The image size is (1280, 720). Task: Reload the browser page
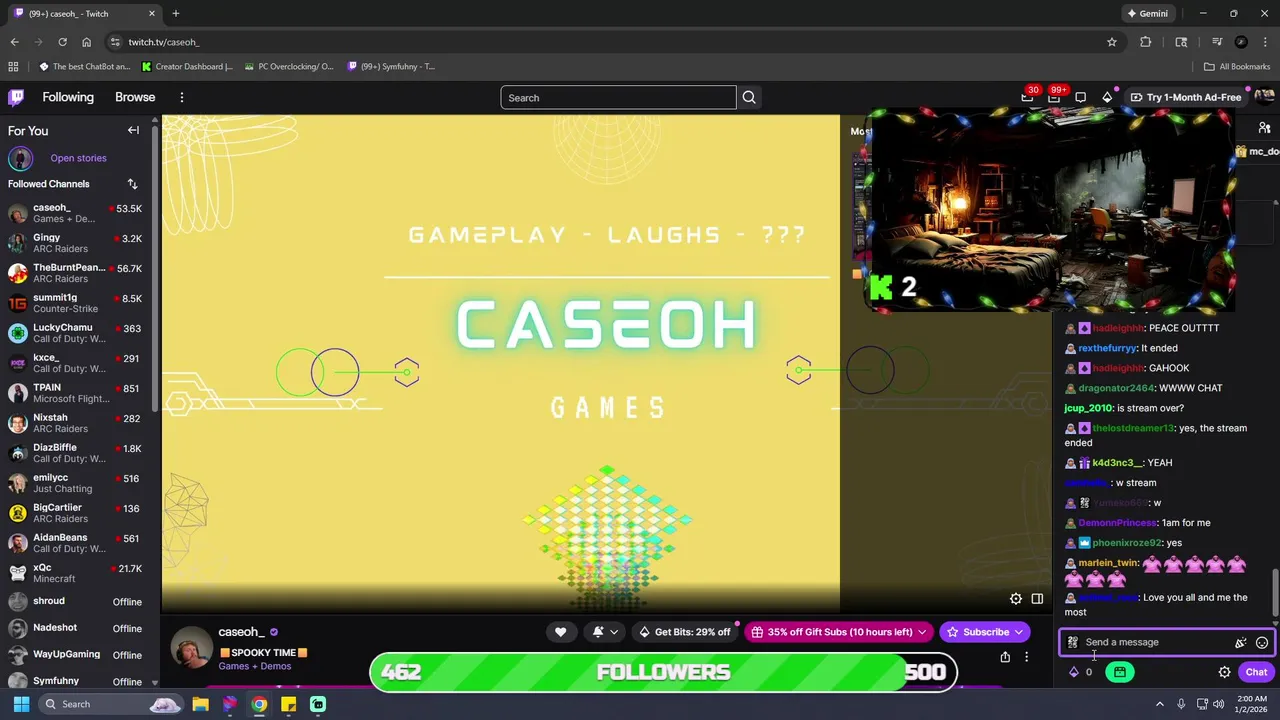coord(62,42)
